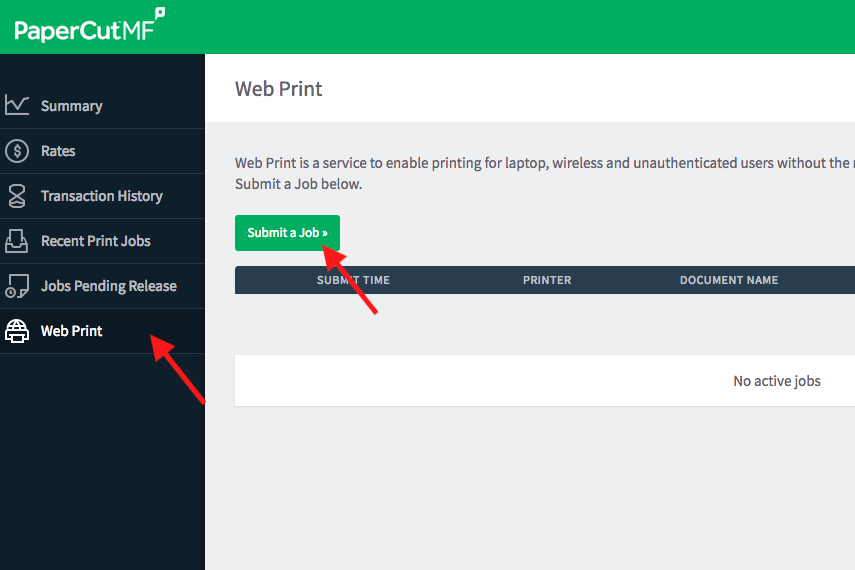The image size is (855, 570).
Task: Click the Summary line chart icon
Action: [x=17, y=105]
